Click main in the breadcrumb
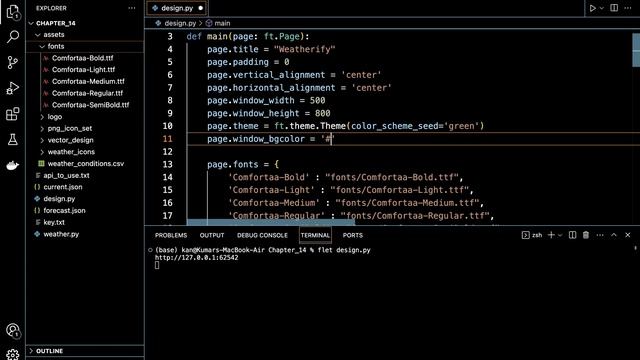The width and height of the screenshot is (640, 360). 222,23
